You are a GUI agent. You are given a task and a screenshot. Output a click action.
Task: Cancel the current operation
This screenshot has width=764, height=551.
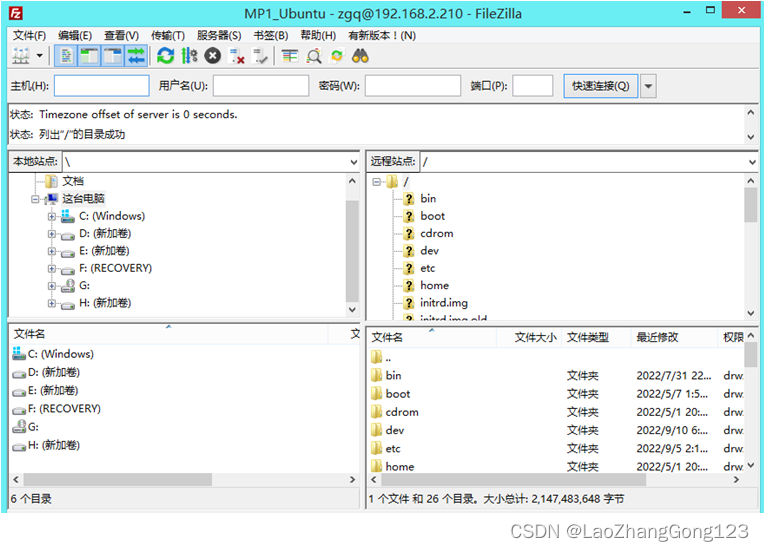(x=212, y=56)
